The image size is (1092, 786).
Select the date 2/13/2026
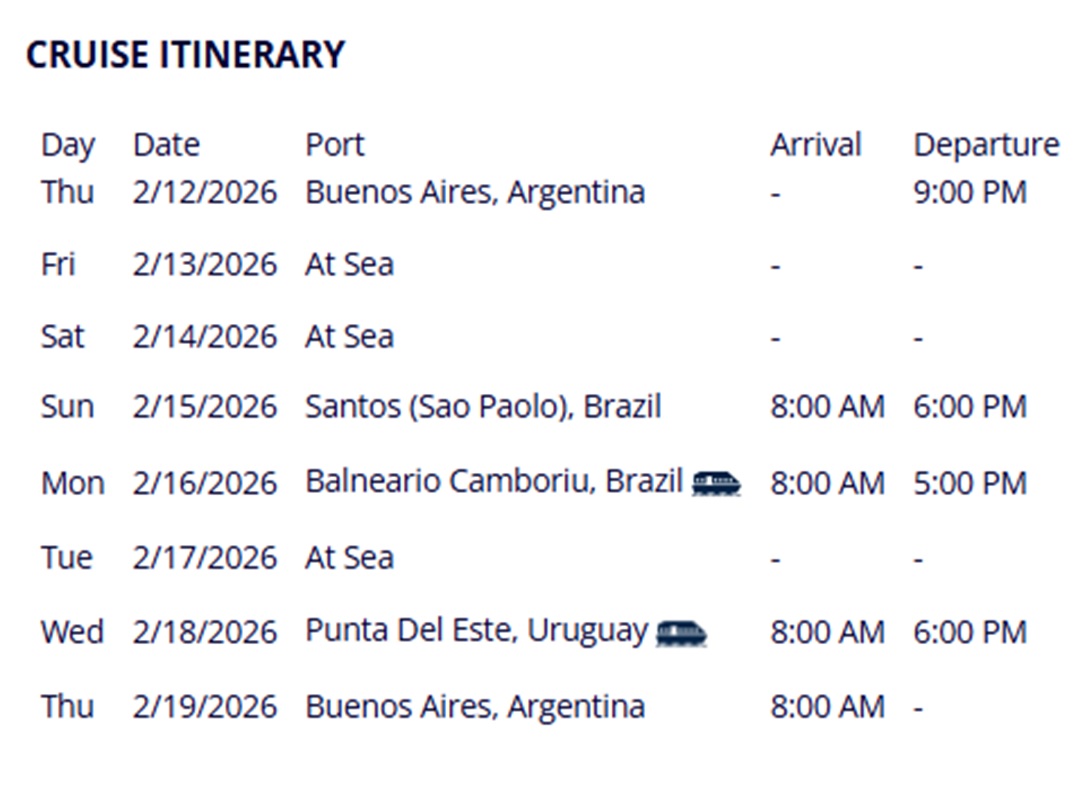pos(204,265)
